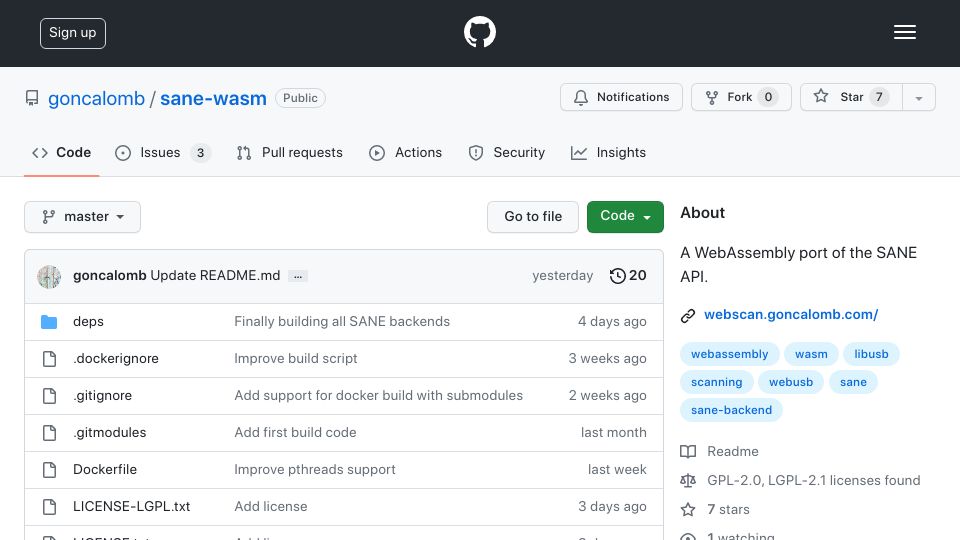Image resolution: width=960 pixels, height=540 pixels.
Task: Expand the commit message ellipsis
Action: [x=298, y=277]
